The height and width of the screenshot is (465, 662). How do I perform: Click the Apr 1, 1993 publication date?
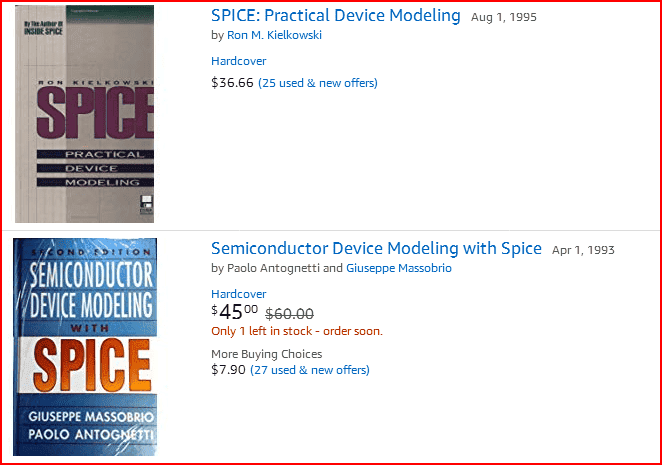tap(583, 250)
